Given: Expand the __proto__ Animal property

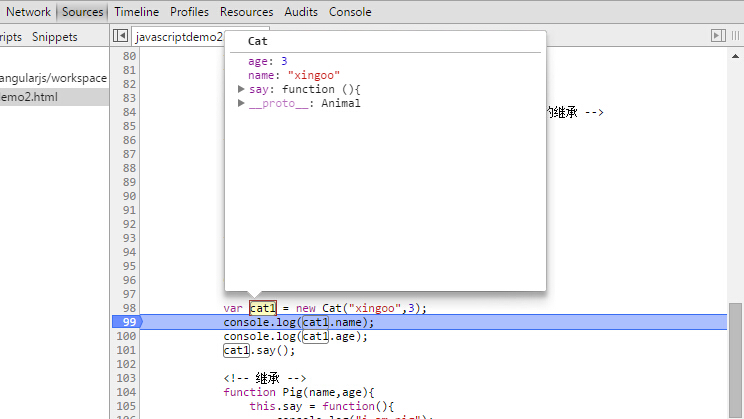Looking at the screenshot, I should [241, 103].
